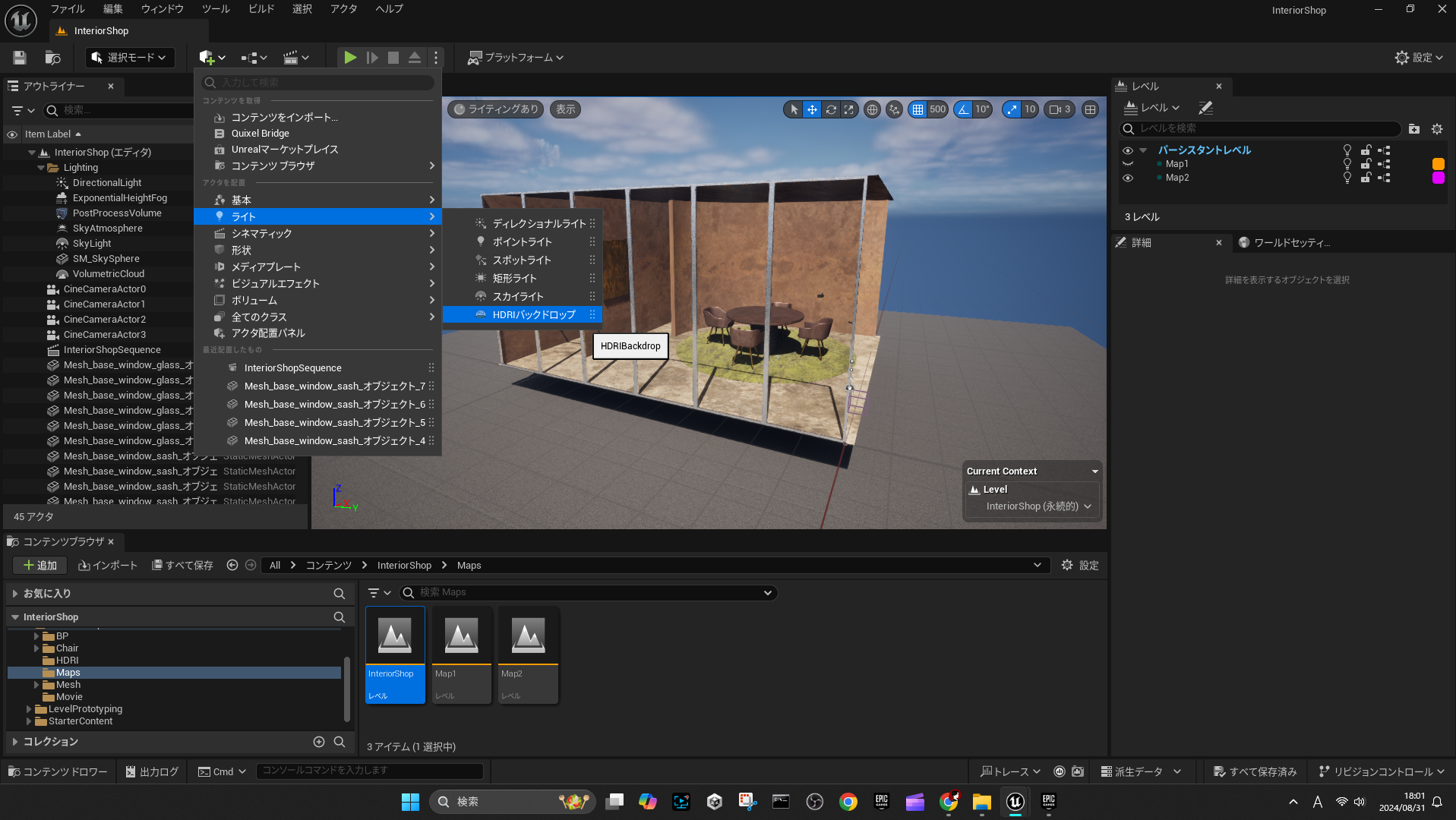Select HDRIバックドロップ from the light submenu
The width and height of the screenshot is (1456, 820).
(x=533, y=314)
